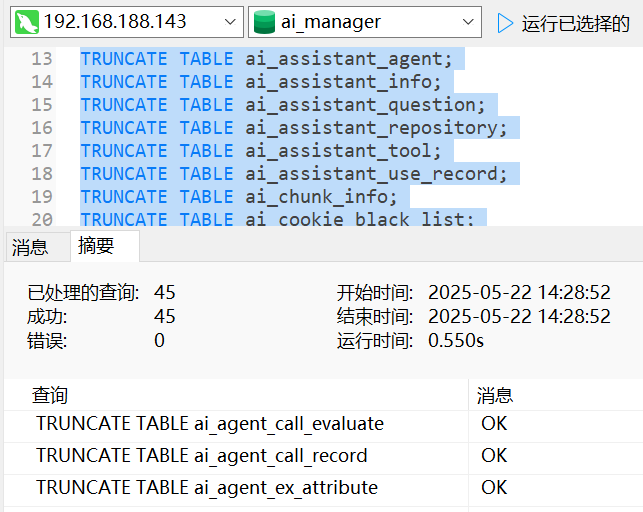Switch to the 消息 tab
The height and width of the screenshot is (512, 643).
[x=30, y=247]
